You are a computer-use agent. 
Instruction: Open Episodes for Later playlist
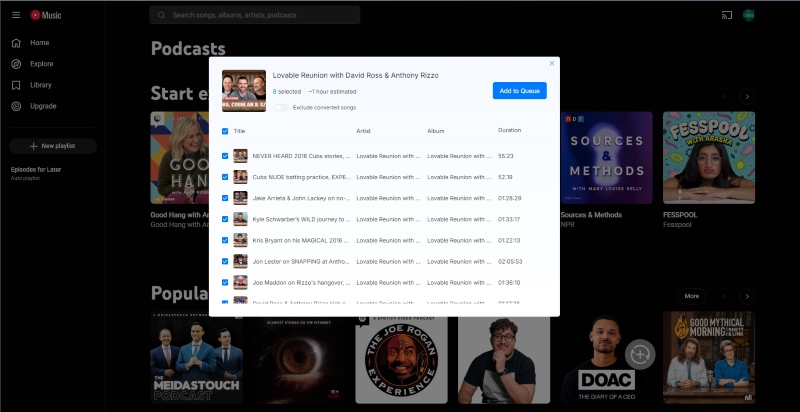coord(36,173)
